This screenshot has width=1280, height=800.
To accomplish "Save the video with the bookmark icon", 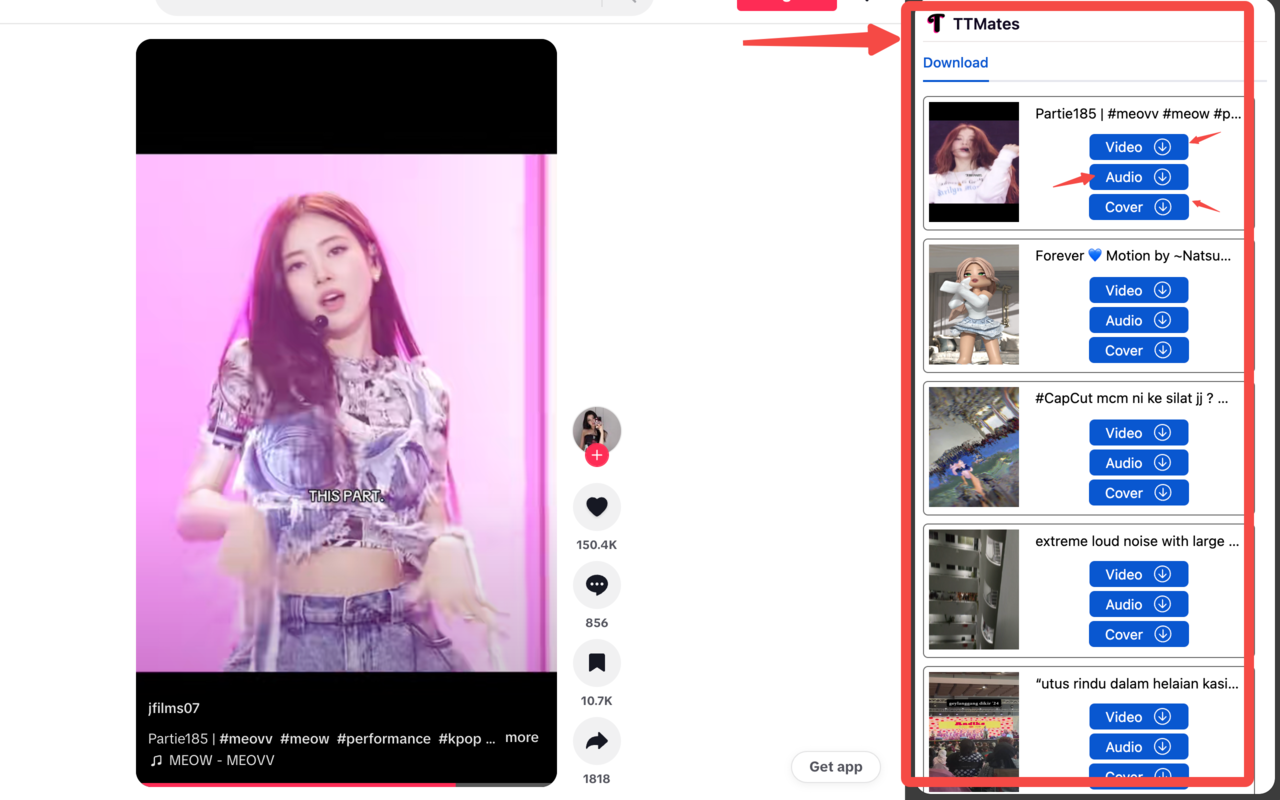I will (596, 662).
